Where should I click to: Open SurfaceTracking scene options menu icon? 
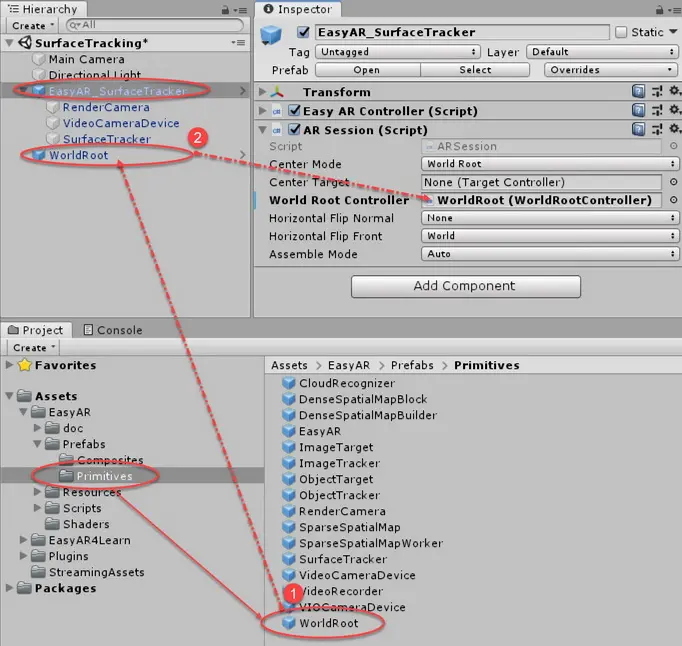238,42
